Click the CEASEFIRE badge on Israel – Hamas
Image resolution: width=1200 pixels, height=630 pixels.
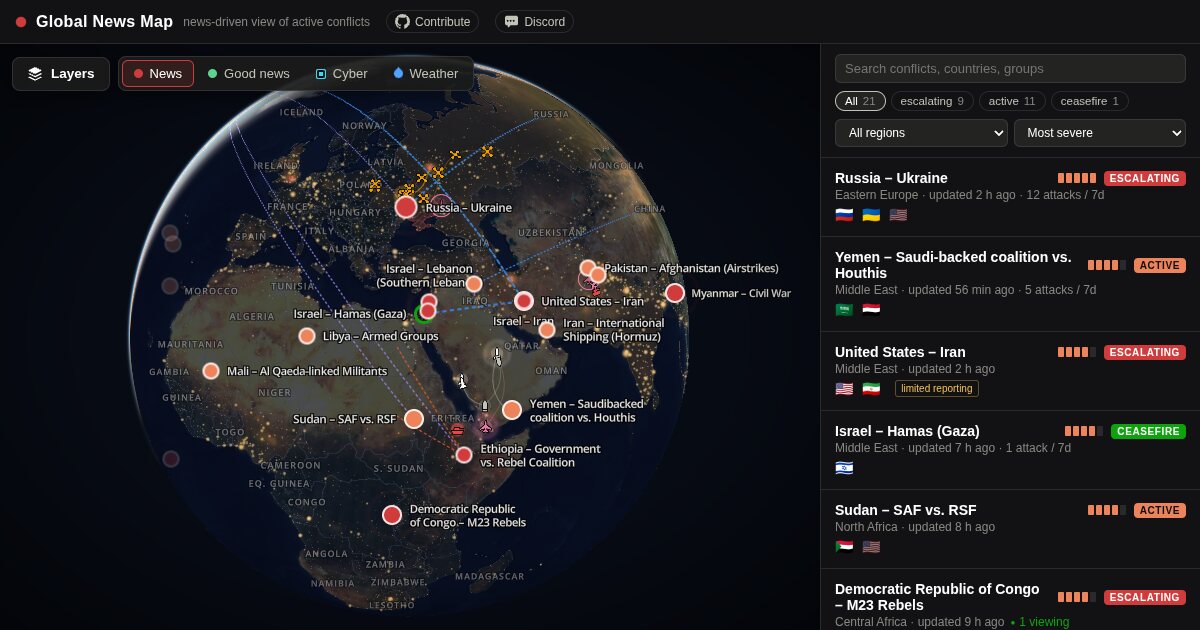coord(1148,431)
